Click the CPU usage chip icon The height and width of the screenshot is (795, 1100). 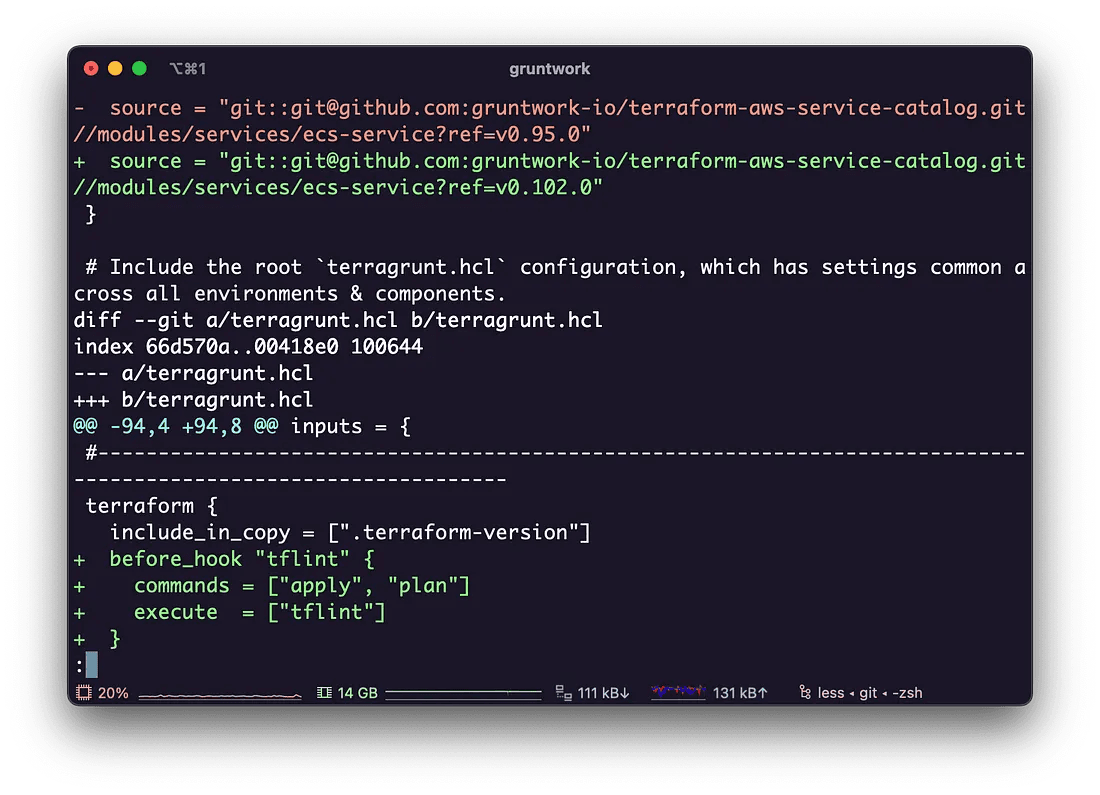click(84, 693)
